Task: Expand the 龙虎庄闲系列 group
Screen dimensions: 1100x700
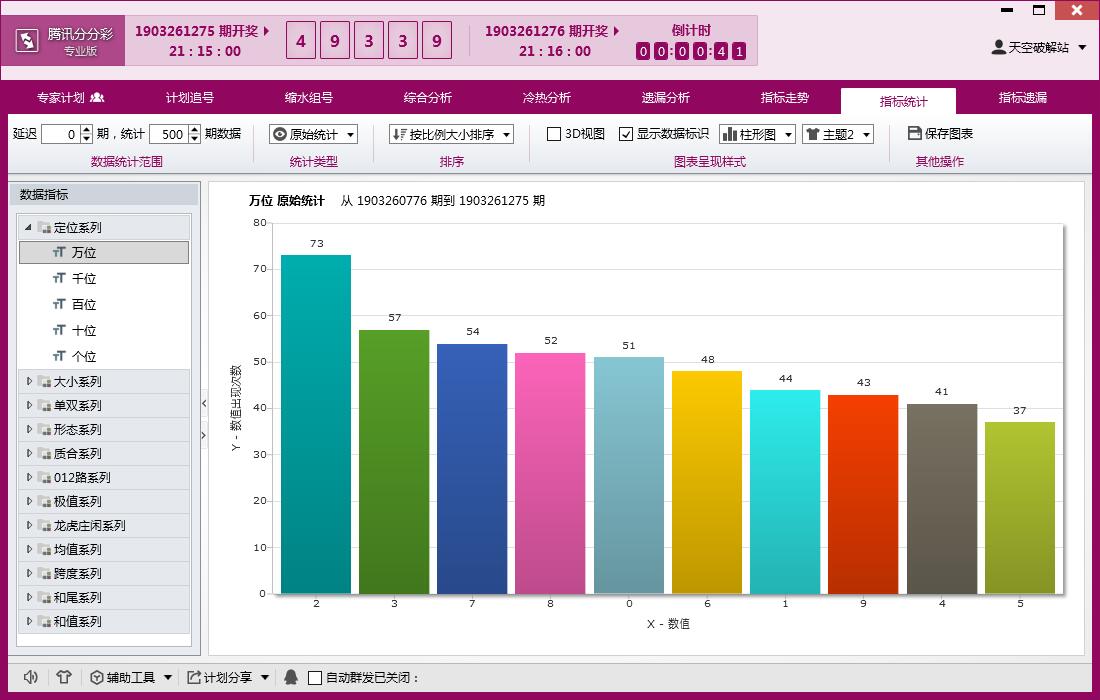Action: click(29, 525)
